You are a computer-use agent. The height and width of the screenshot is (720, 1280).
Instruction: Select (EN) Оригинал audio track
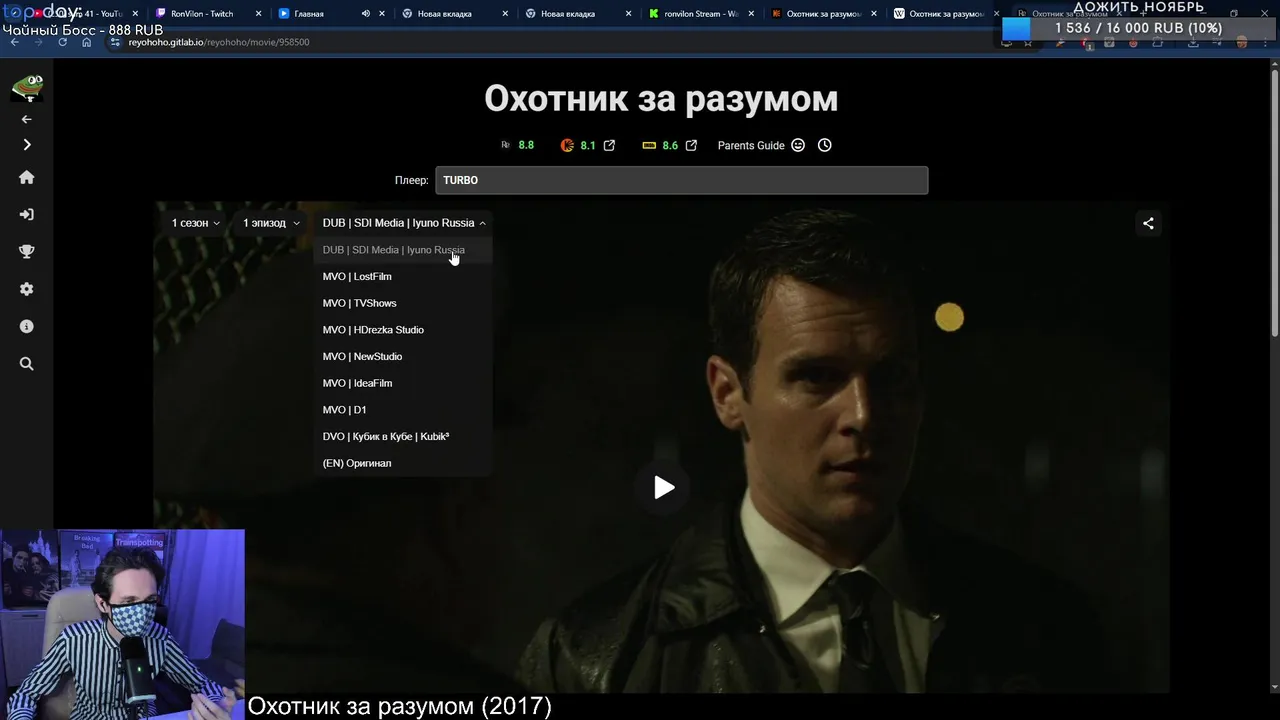403,463
